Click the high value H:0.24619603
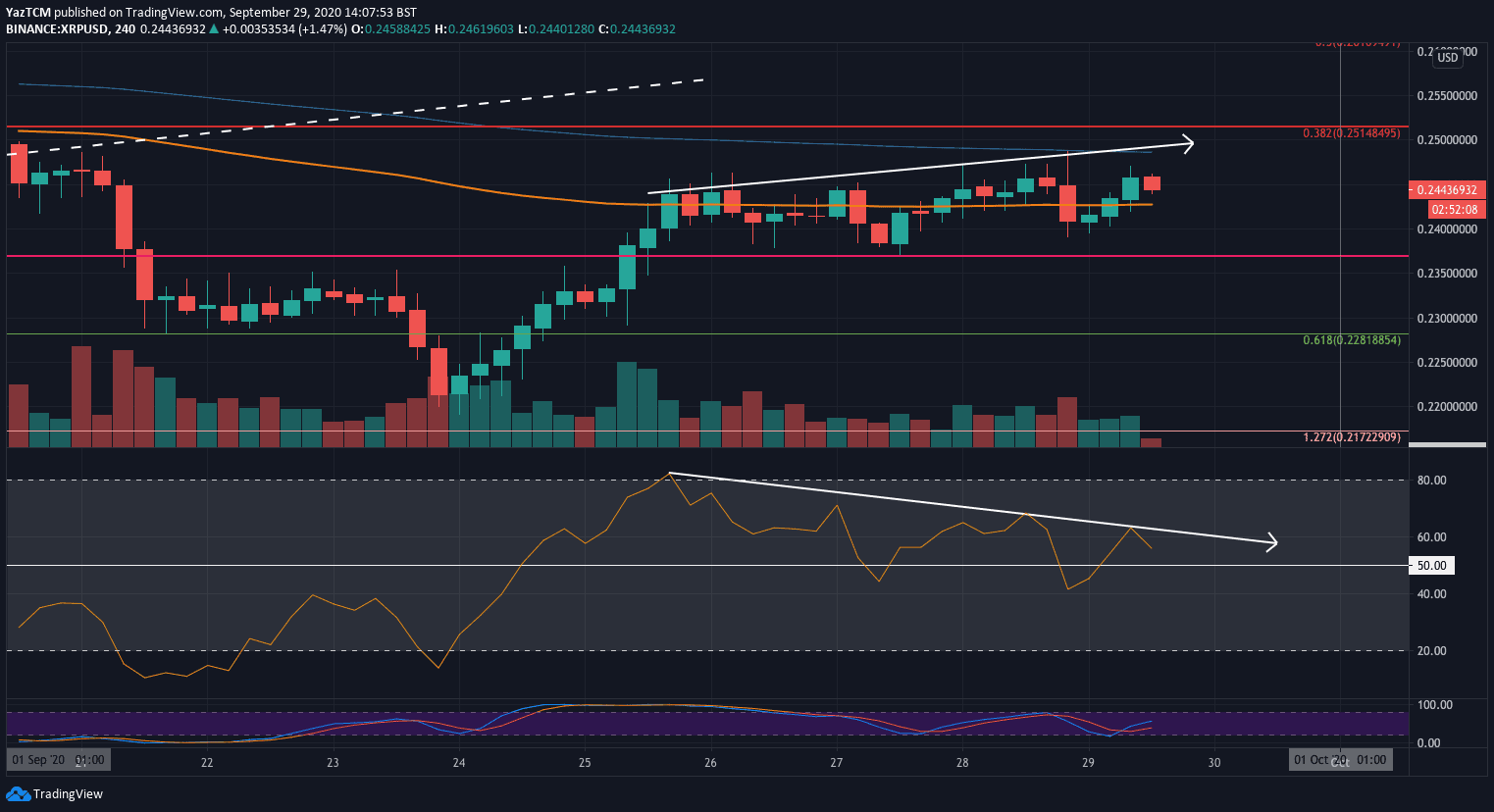This screenshot has height=812, width=1494. click(474, 28)
